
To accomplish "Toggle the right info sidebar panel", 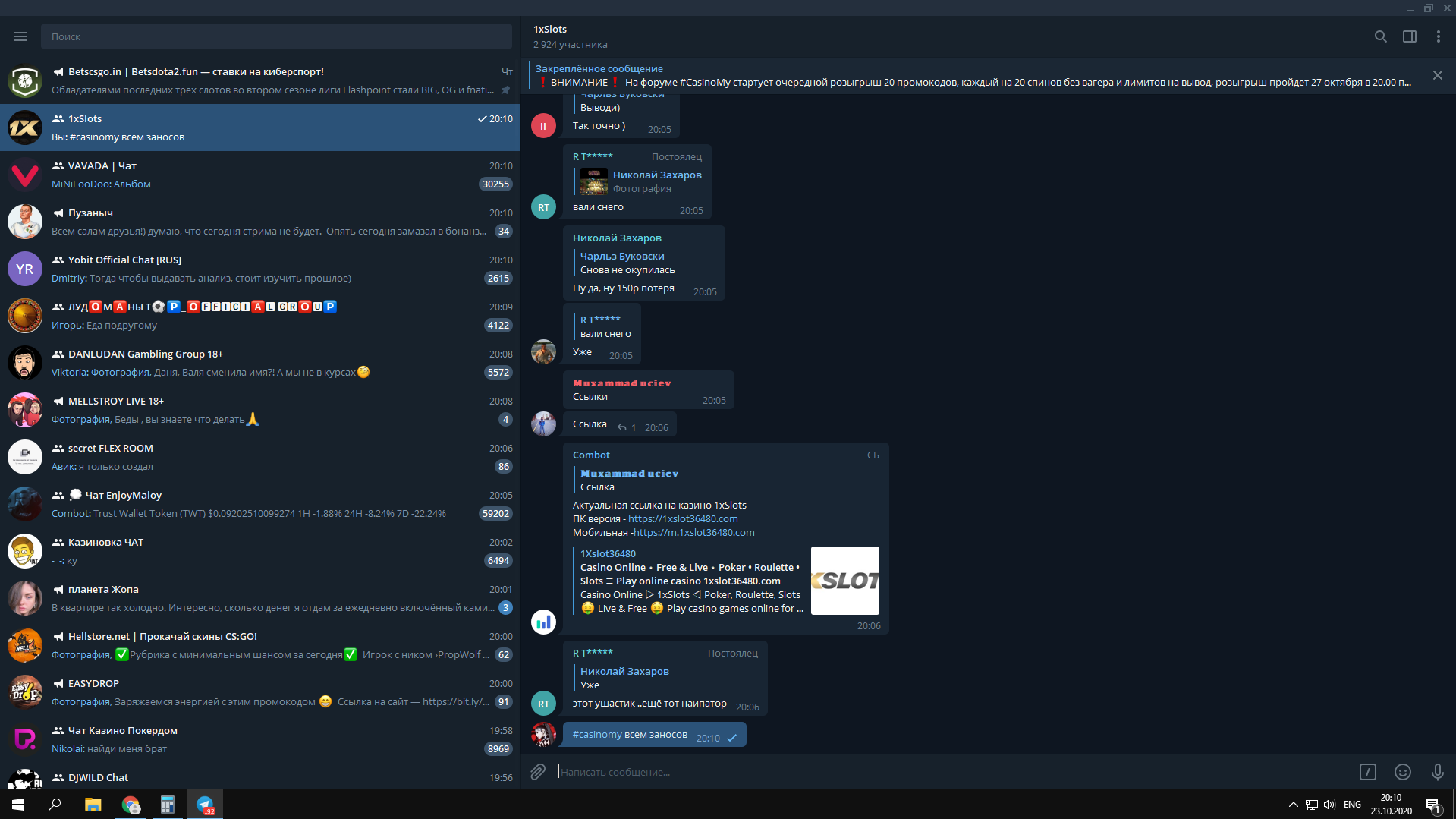I will coord(1409,36).
